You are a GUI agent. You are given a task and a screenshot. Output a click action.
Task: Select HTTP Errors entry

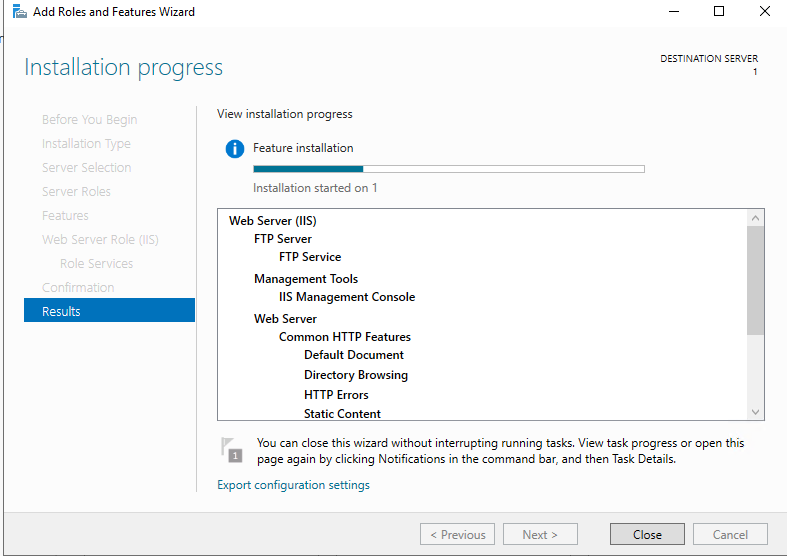[336, 395]
